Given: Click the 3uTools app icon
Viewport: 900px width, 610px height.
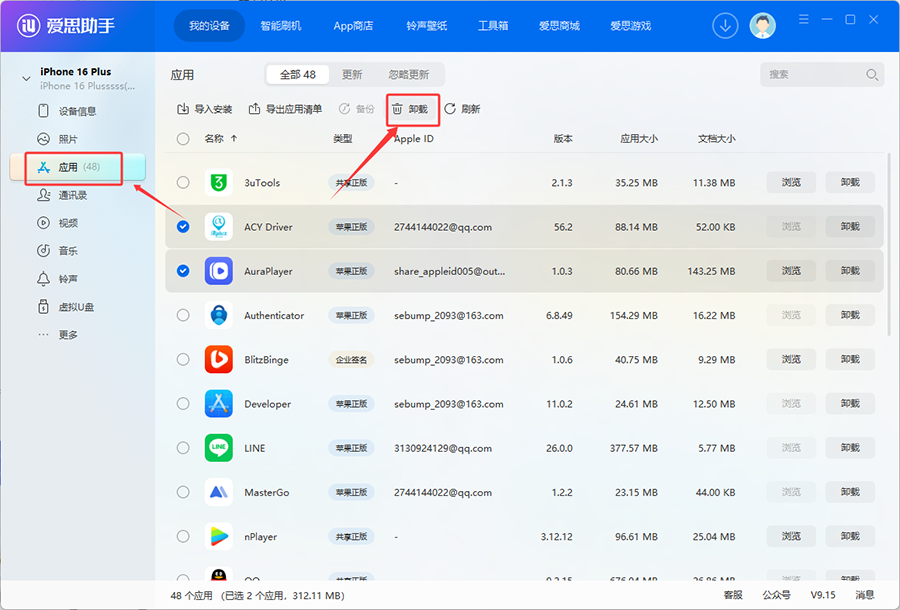Looking at the screenshot, I should [219, 182].
